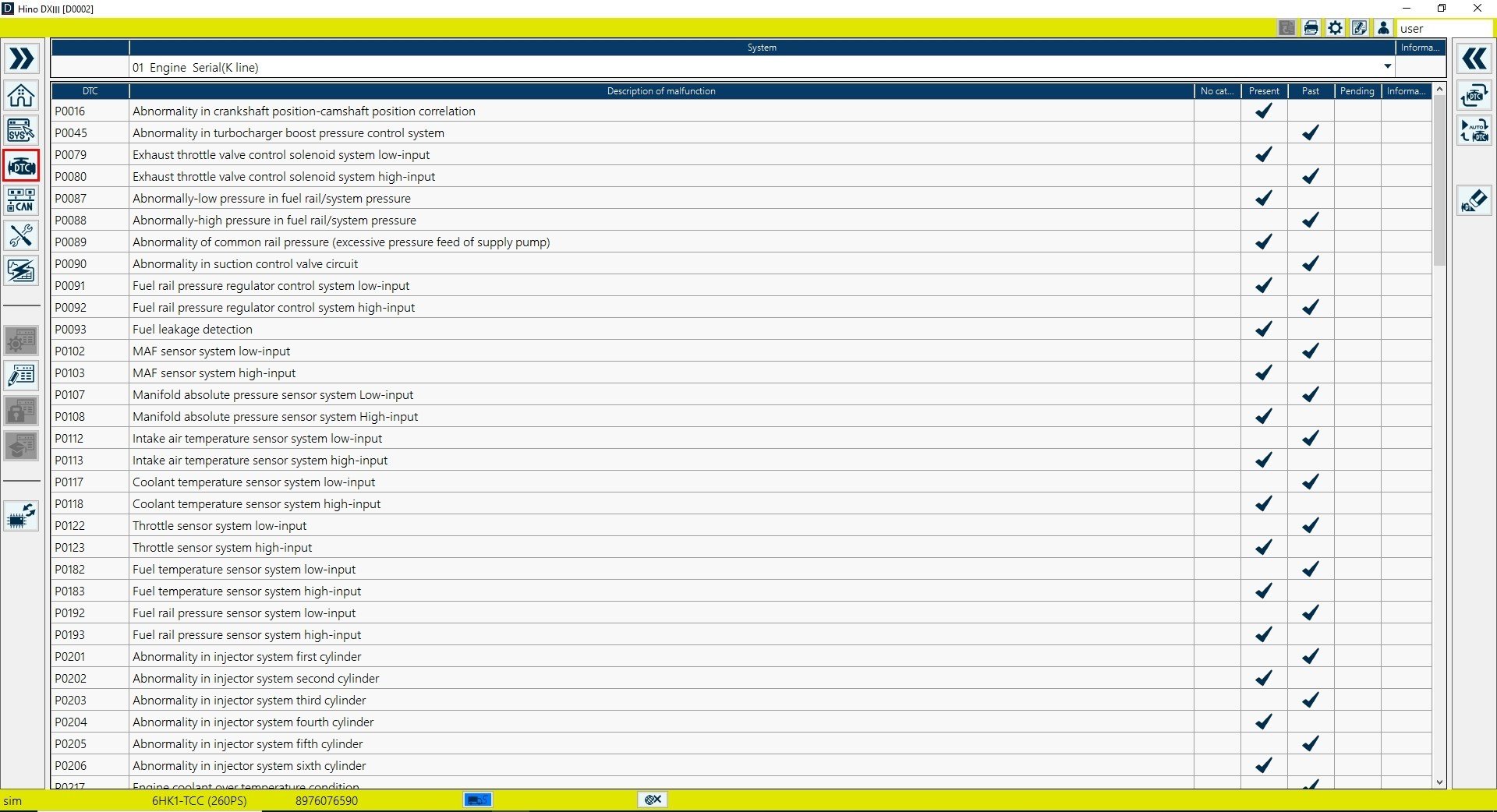The image size is (1497, 812).
Task: Click the ECU reprogramming icon at sidebar bottom
Action: 21,516
